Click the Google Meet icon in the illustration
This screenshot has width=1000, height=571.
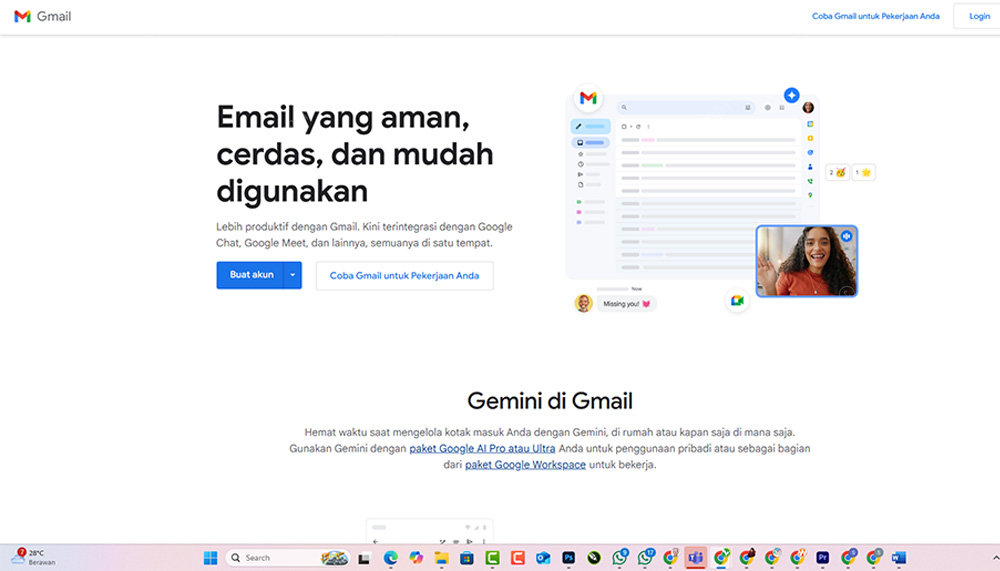tap(737, 300)
